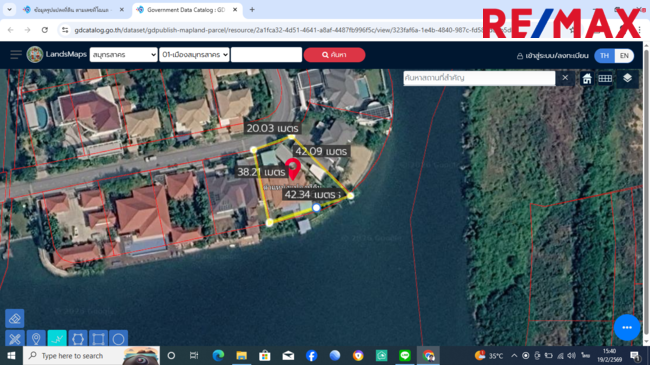
Task: Open Microsoft Edge from taskbar
Action: coord(218,355)
